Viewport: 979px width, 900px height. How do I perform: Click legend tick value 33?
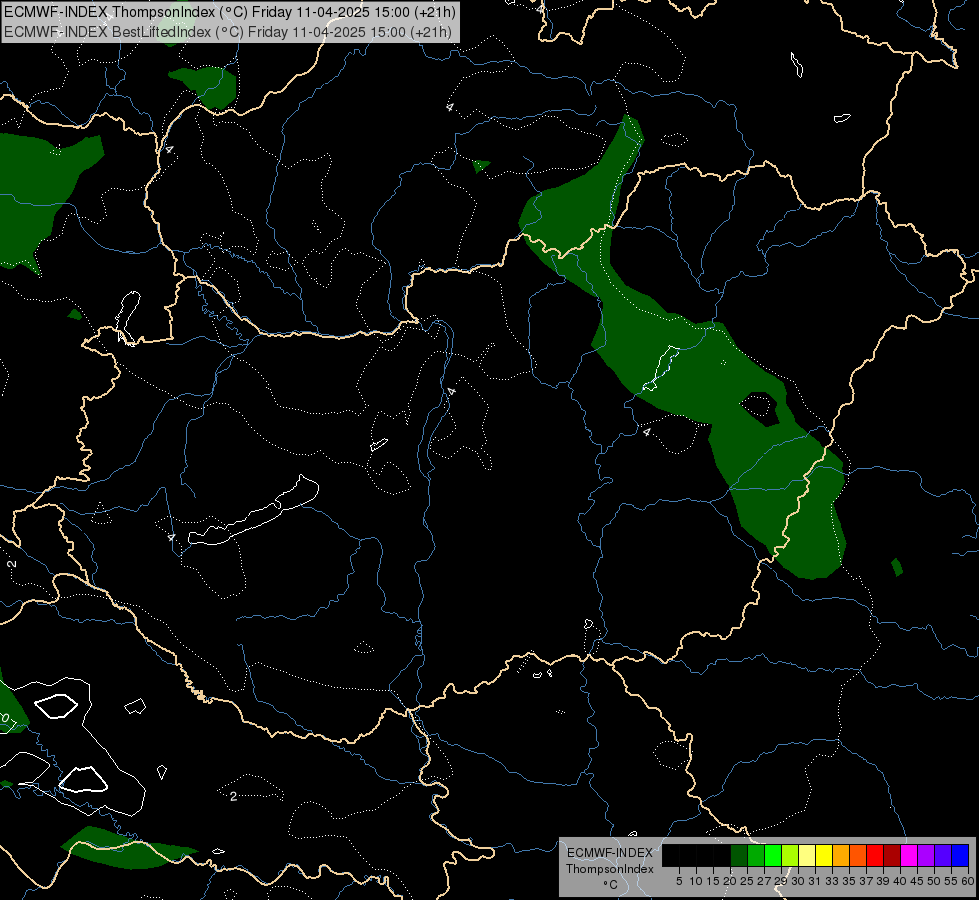point(832,881)
